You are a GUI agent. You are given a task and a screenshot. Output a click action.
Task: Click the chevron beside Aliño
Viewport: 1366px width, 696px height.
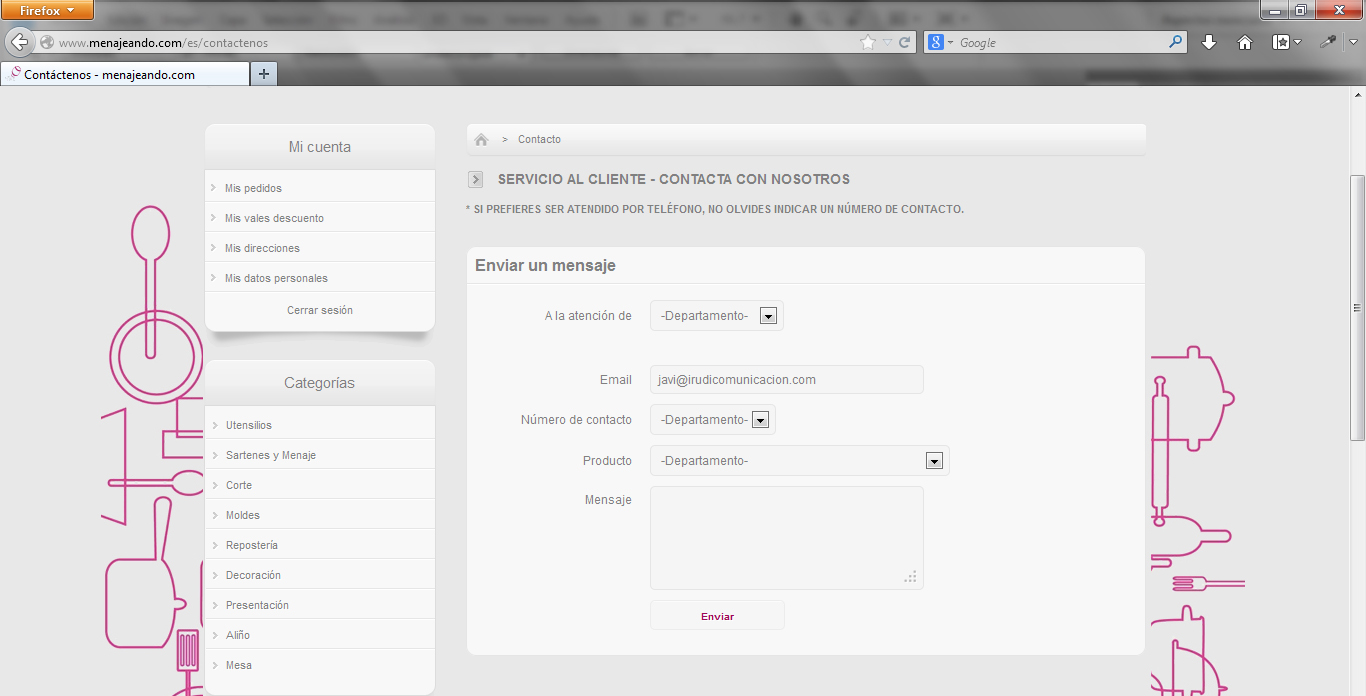click(214, 635)
